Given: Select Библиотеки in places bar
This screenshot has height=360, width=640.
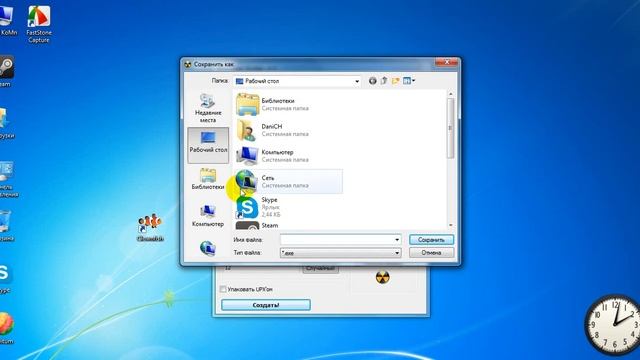Looking at the screenshot, I should [208, 179].
